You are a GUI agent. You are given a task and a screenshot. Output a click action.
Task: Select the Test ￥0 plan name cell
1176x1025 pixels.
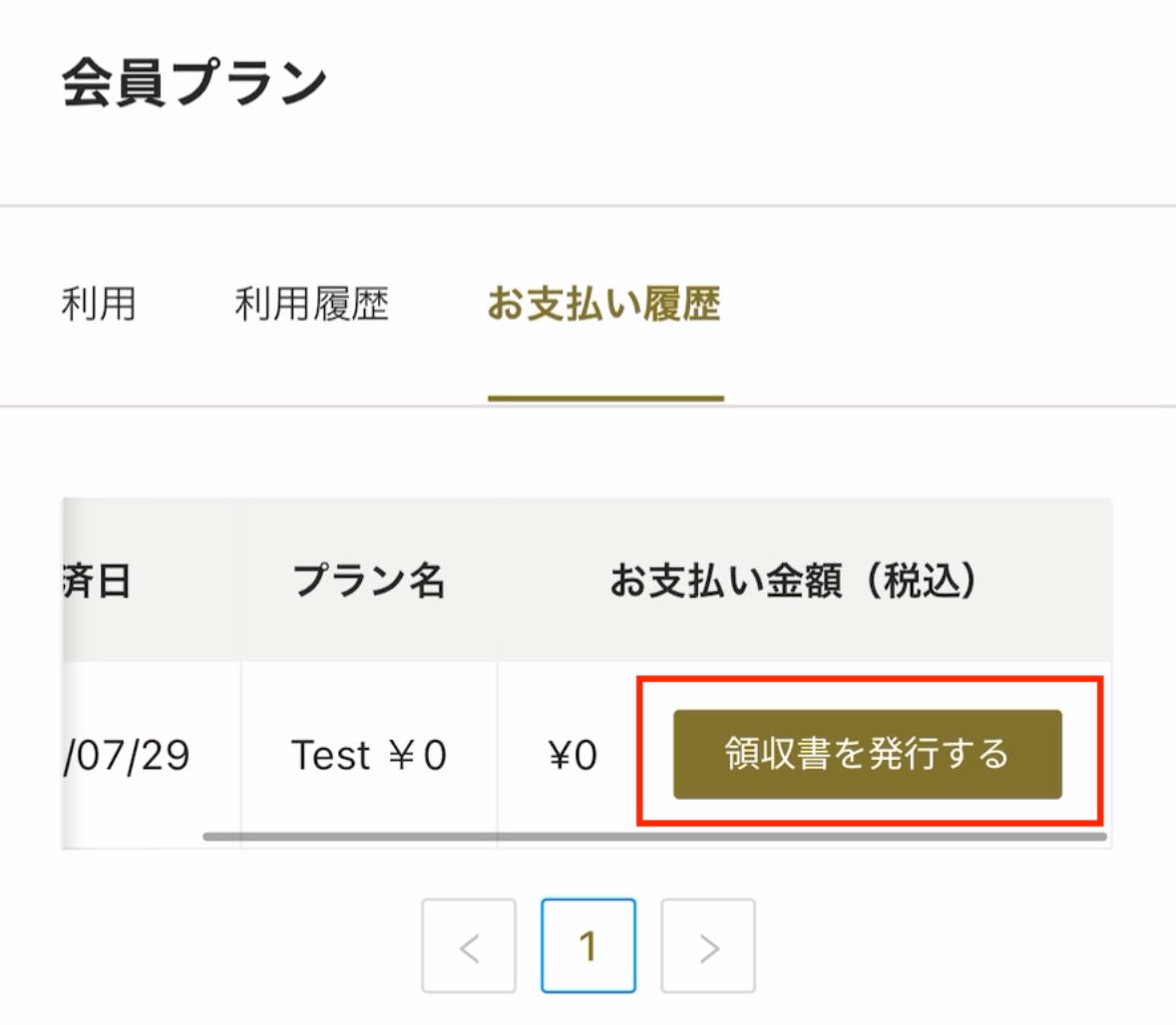pyautogui.click(x=369, y=756)
